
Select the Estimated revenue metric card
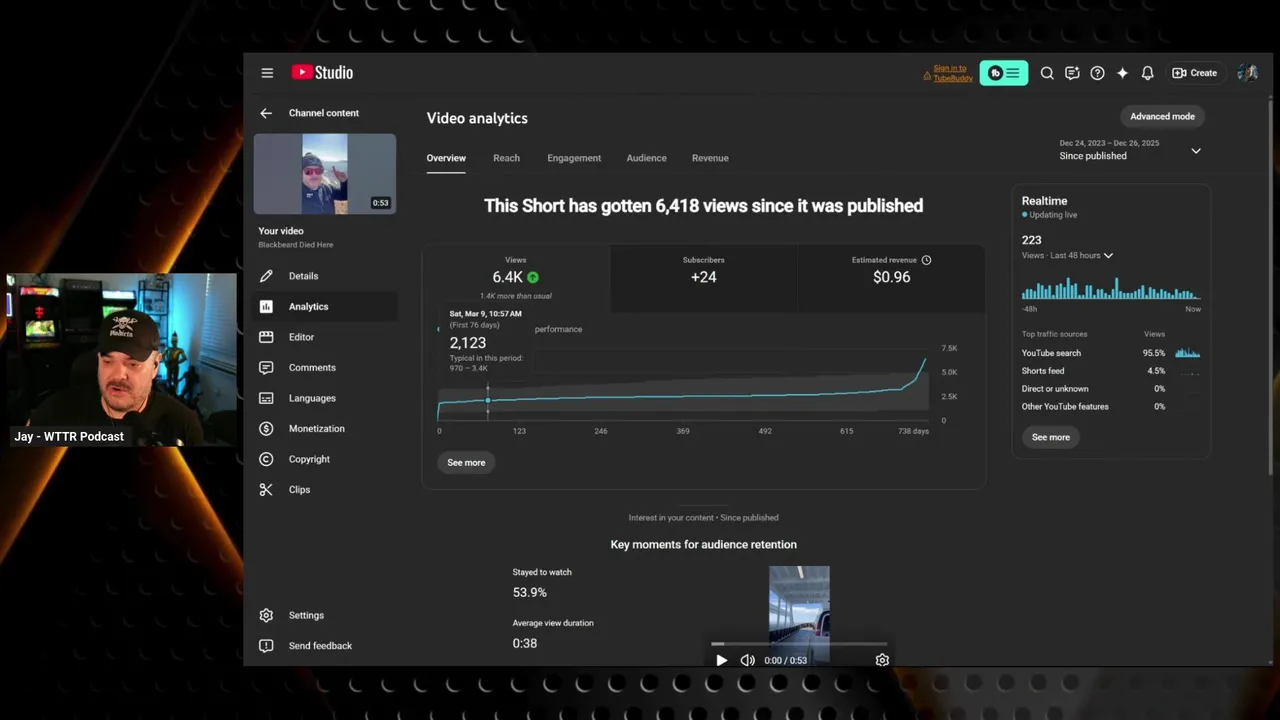click(891, 278)
